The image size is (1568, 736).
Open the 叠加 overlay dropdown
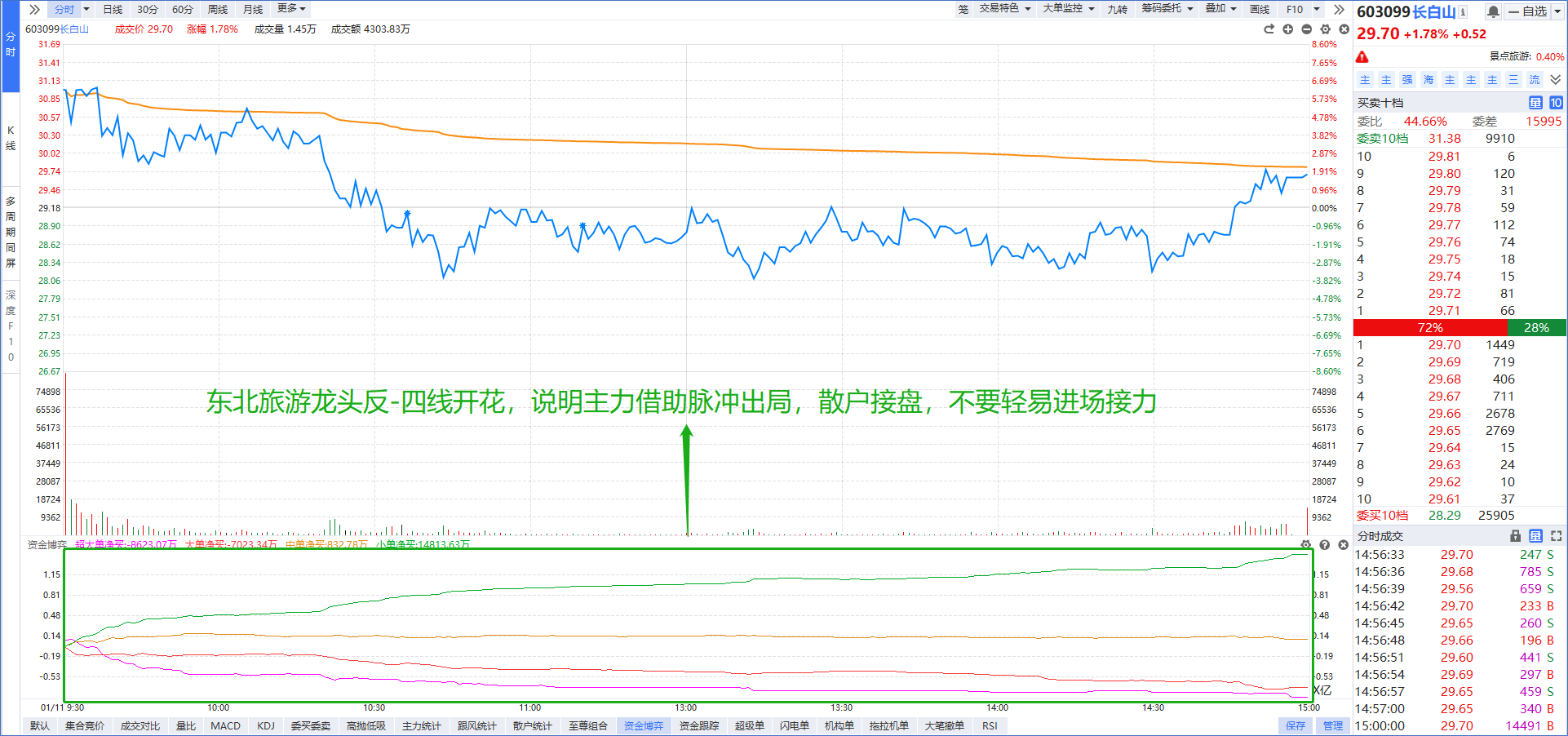click(x=1221, y=9)
